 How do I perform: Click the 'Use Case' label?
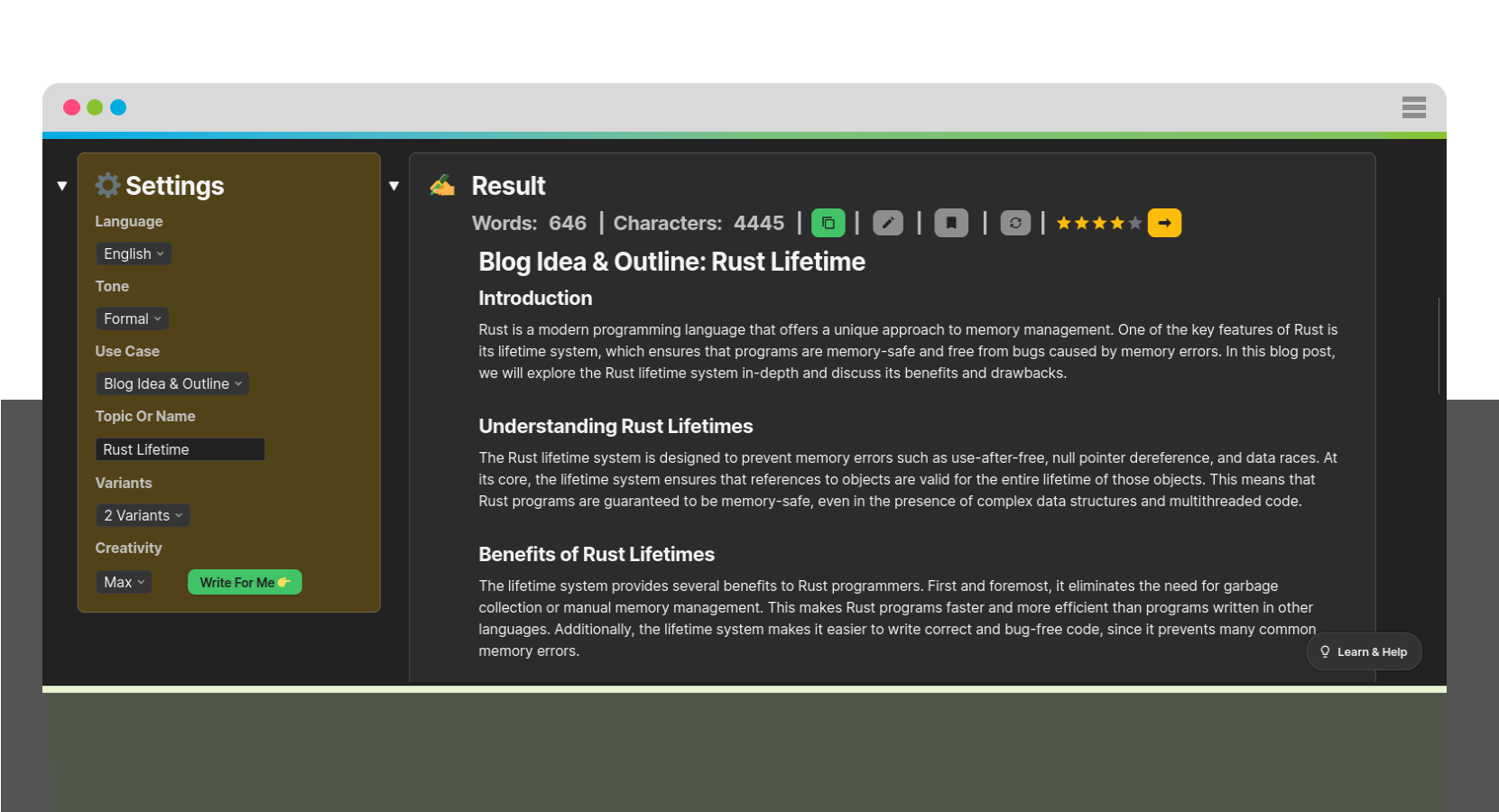point(127,351)
